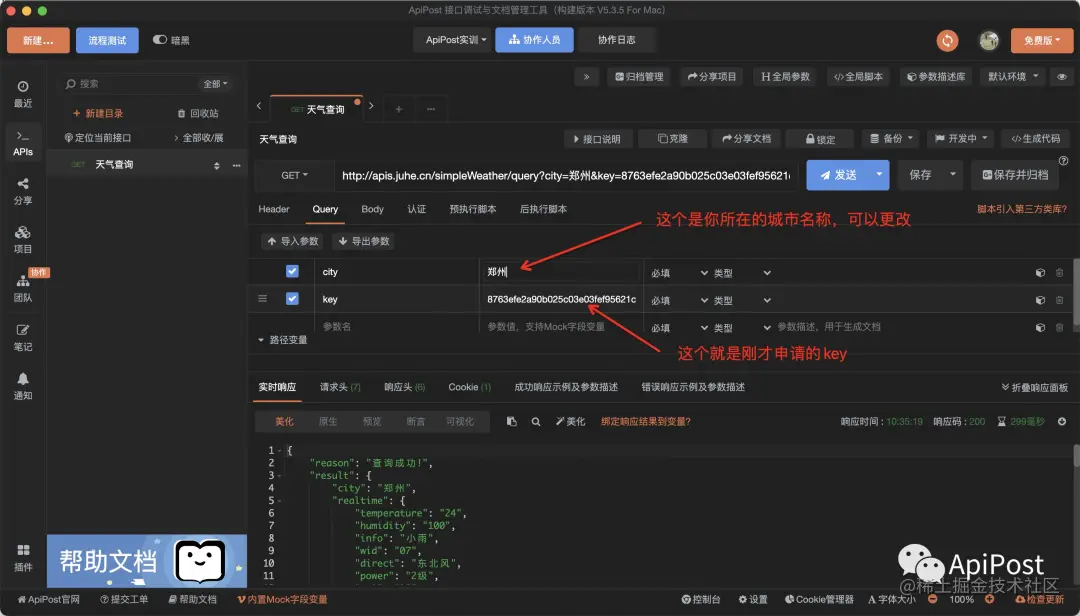Open more options for 天气查询 tree item
This screenshot has height=616, width=1080.
coord(236,165)
